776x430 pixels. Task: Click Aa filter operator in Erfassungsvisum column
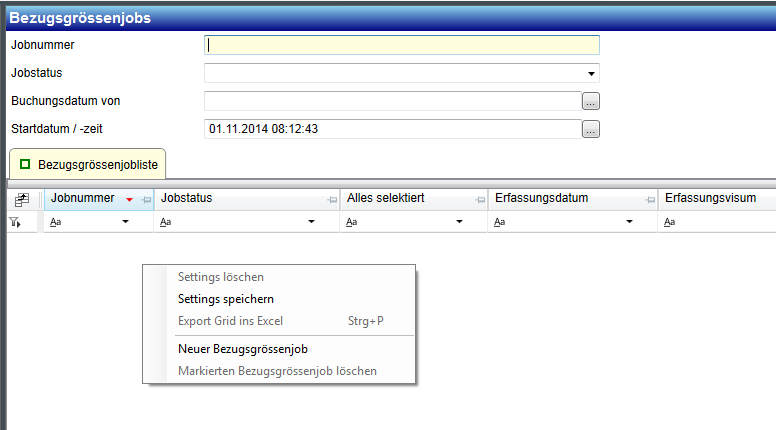pyautogui.click(x=670, y=222)
